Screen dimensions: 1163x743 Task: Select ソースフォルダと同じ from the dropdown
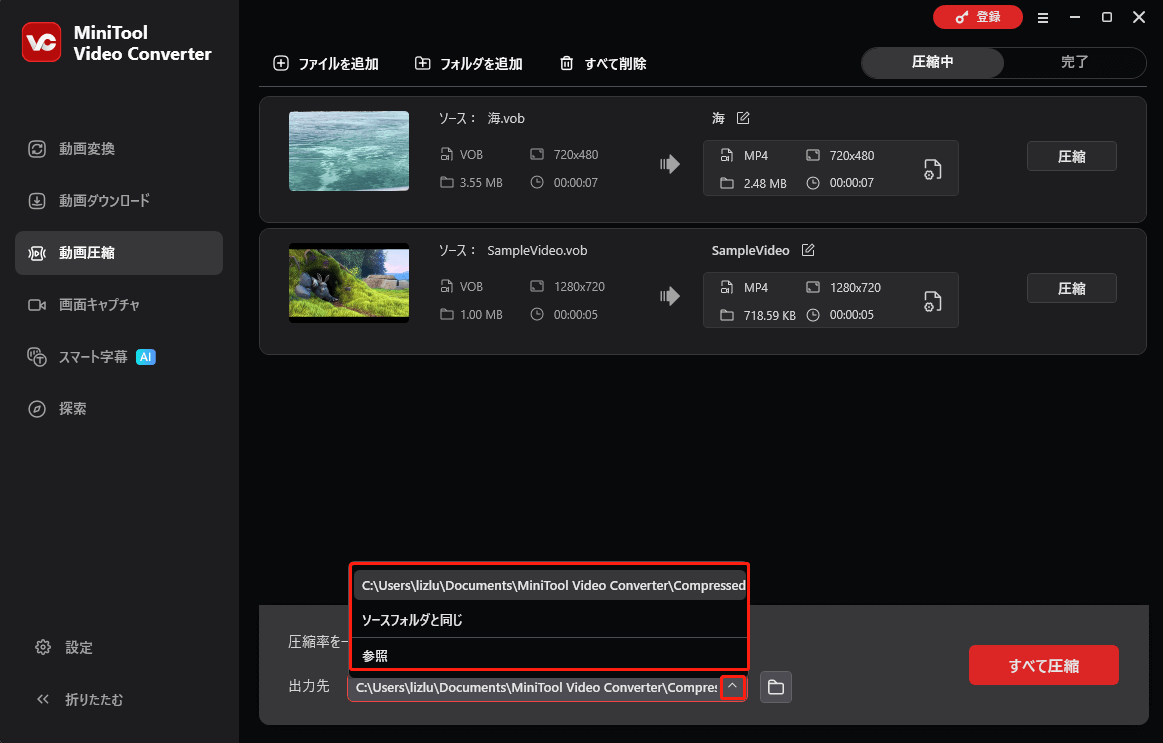point(413,622)
